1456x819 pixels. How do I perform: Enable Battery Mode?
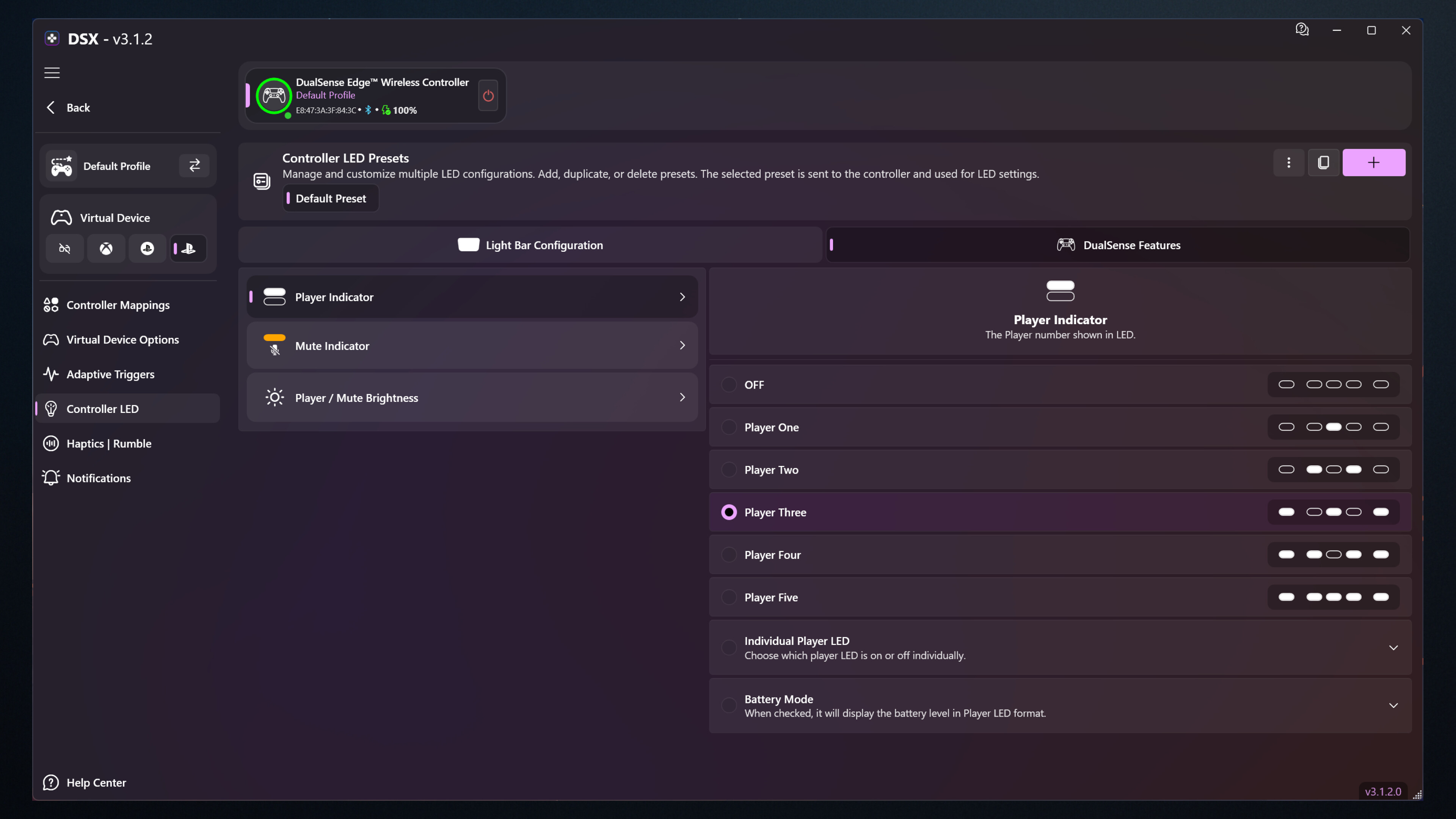[728, 705]
